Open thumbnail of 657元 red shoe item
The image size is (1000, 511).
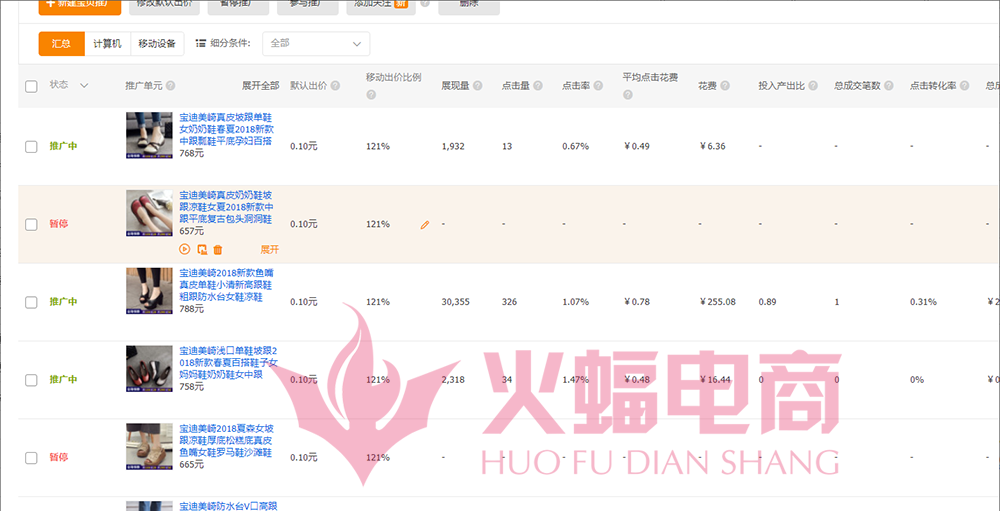point(149,212)
